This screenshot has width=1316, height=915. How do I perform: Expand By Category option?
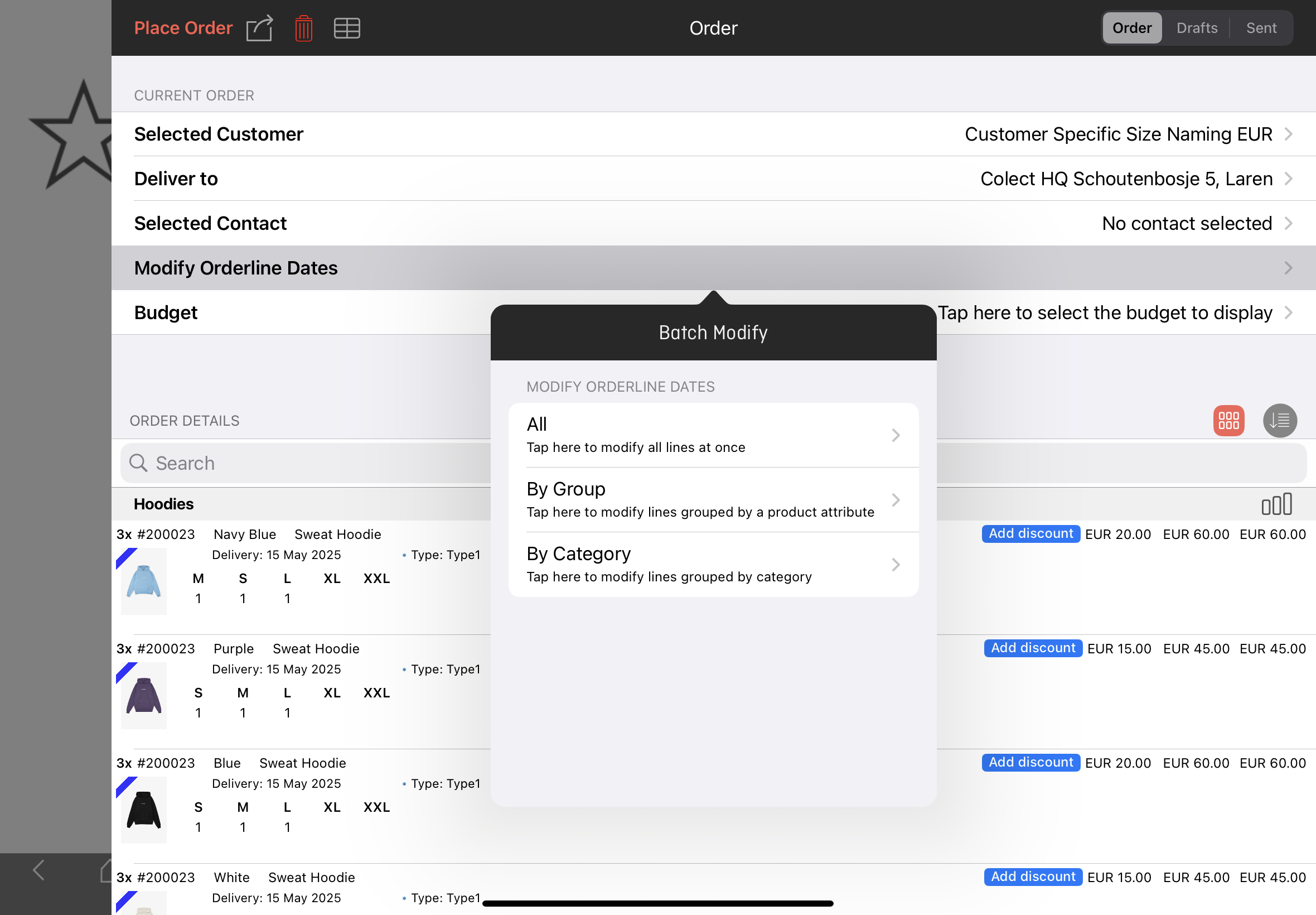(713, 565)
